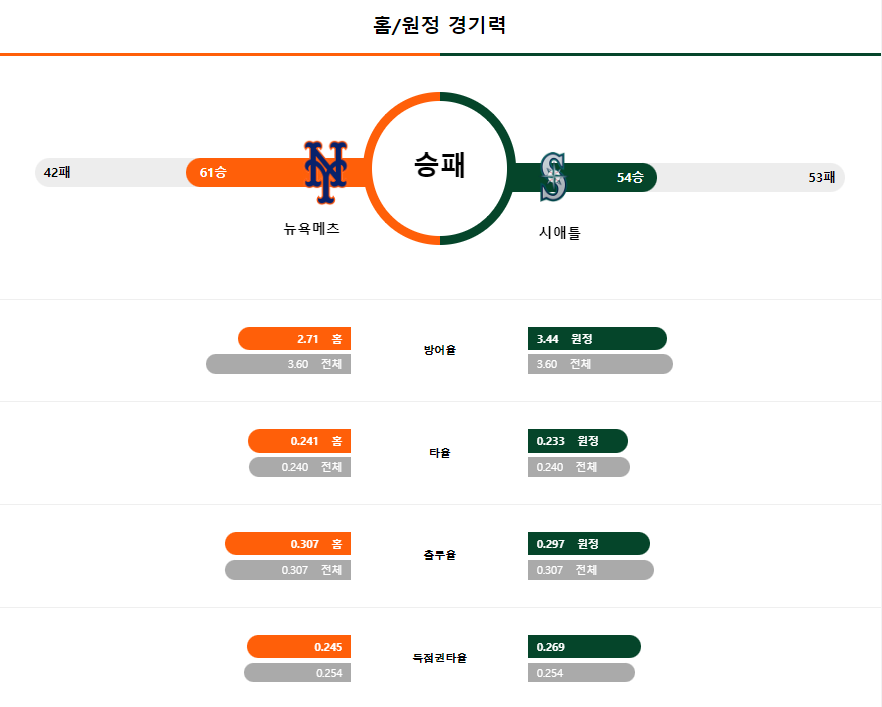Click the Mets home 0.241 batting bar
This screenshot has width=882, height=707.
pos(299,441)
